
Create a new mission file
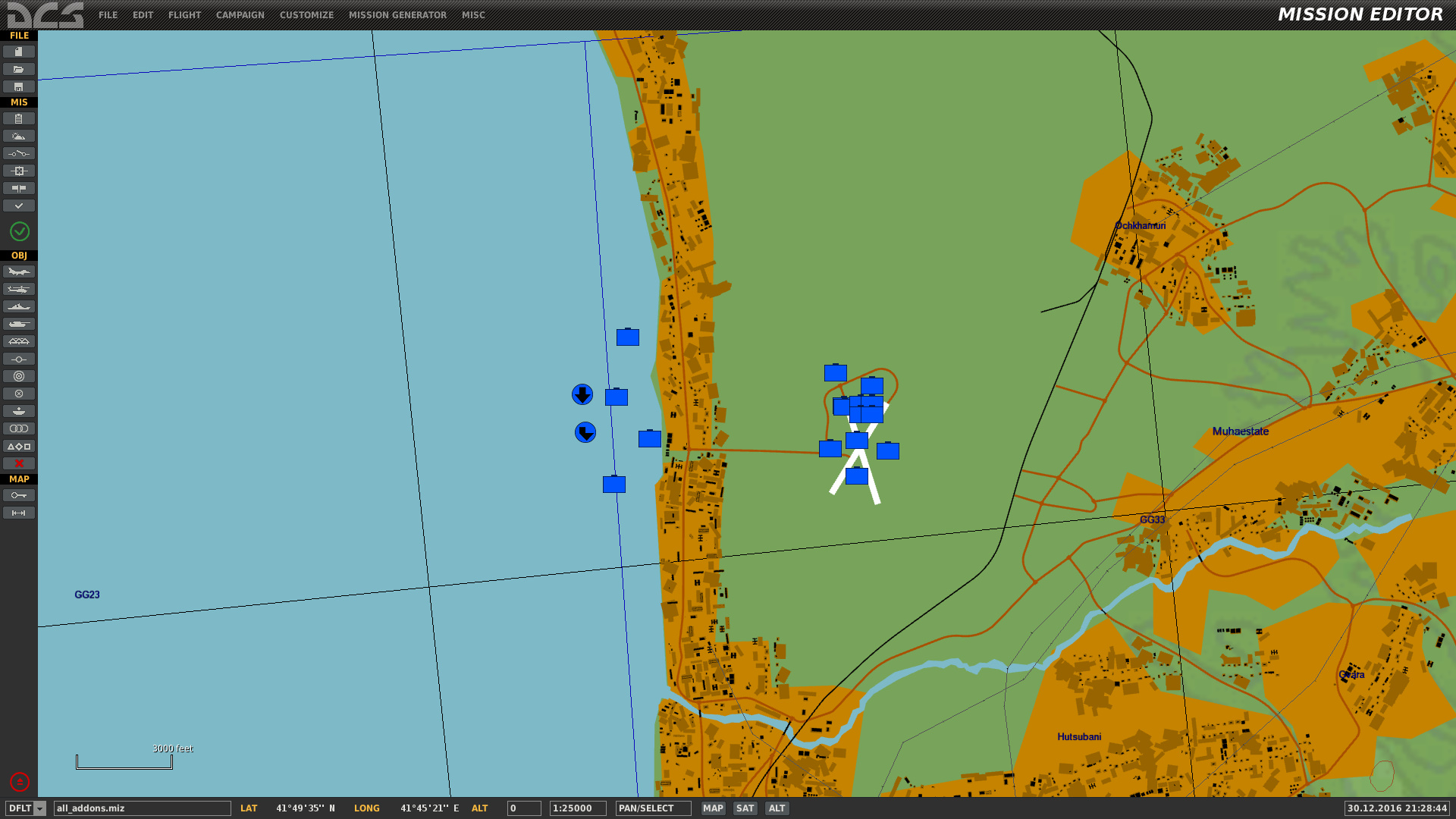click(x=18, y=52)
